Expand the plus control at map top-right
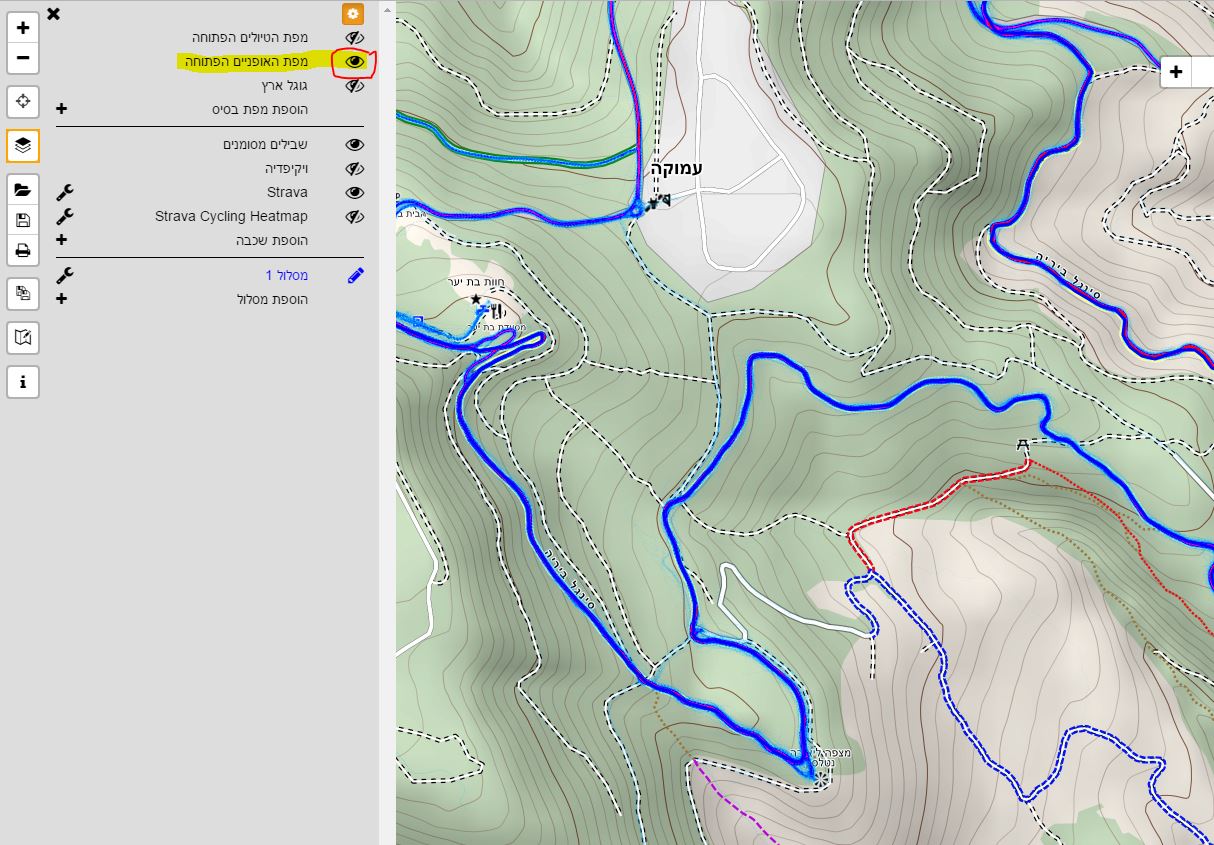1214x845 pixels. pyautogui.click(x=1176, y=72)
